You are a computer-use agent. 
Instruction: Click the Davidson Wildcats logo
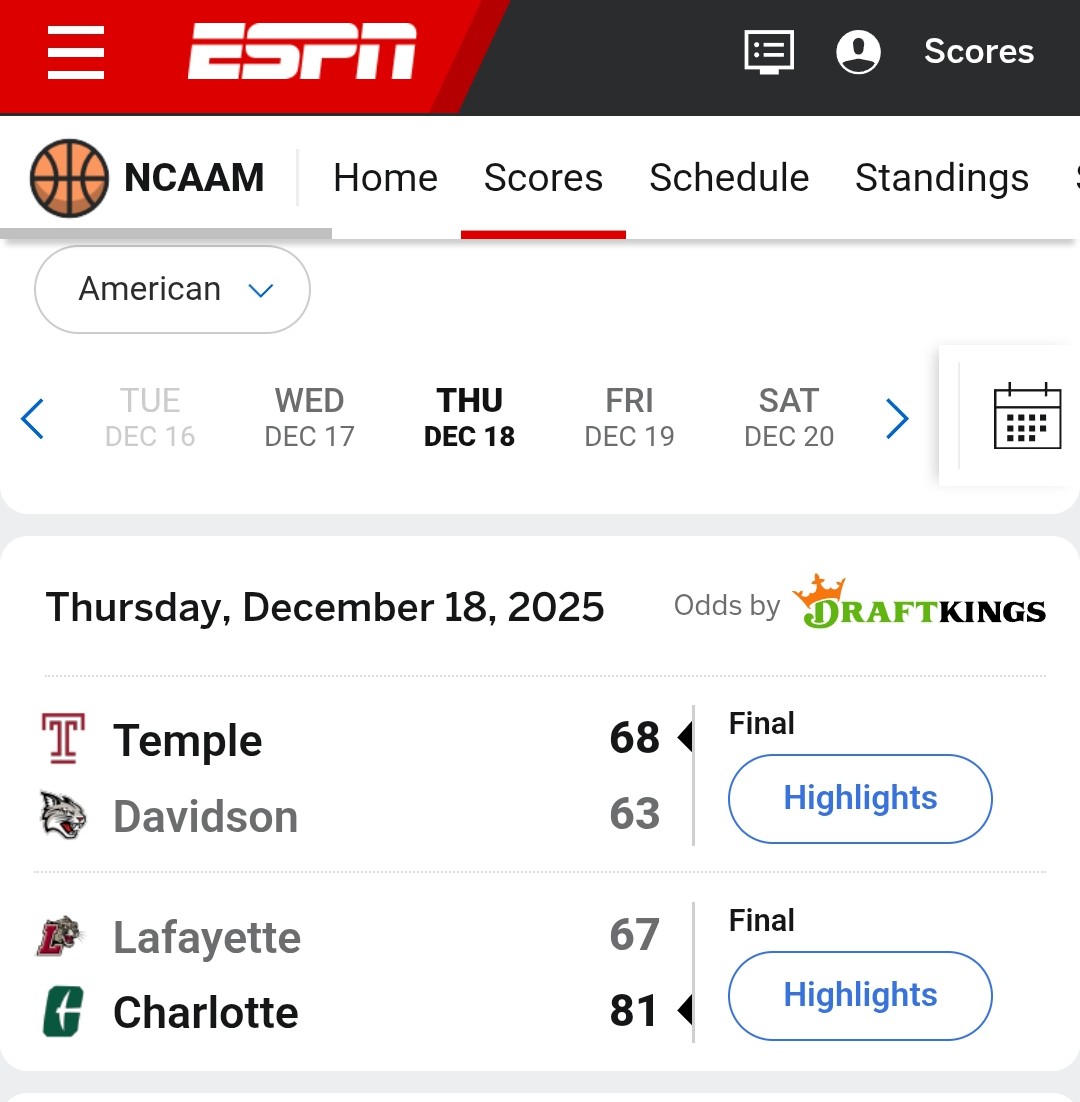(x=63, y=815)
